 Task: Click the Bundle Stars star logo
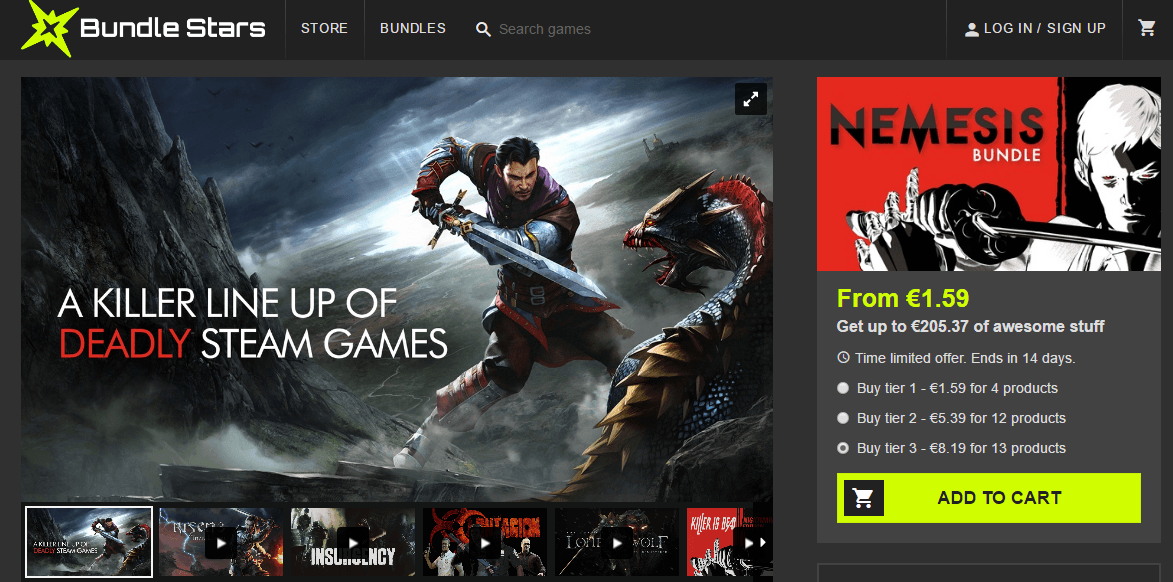click(49, 28)
